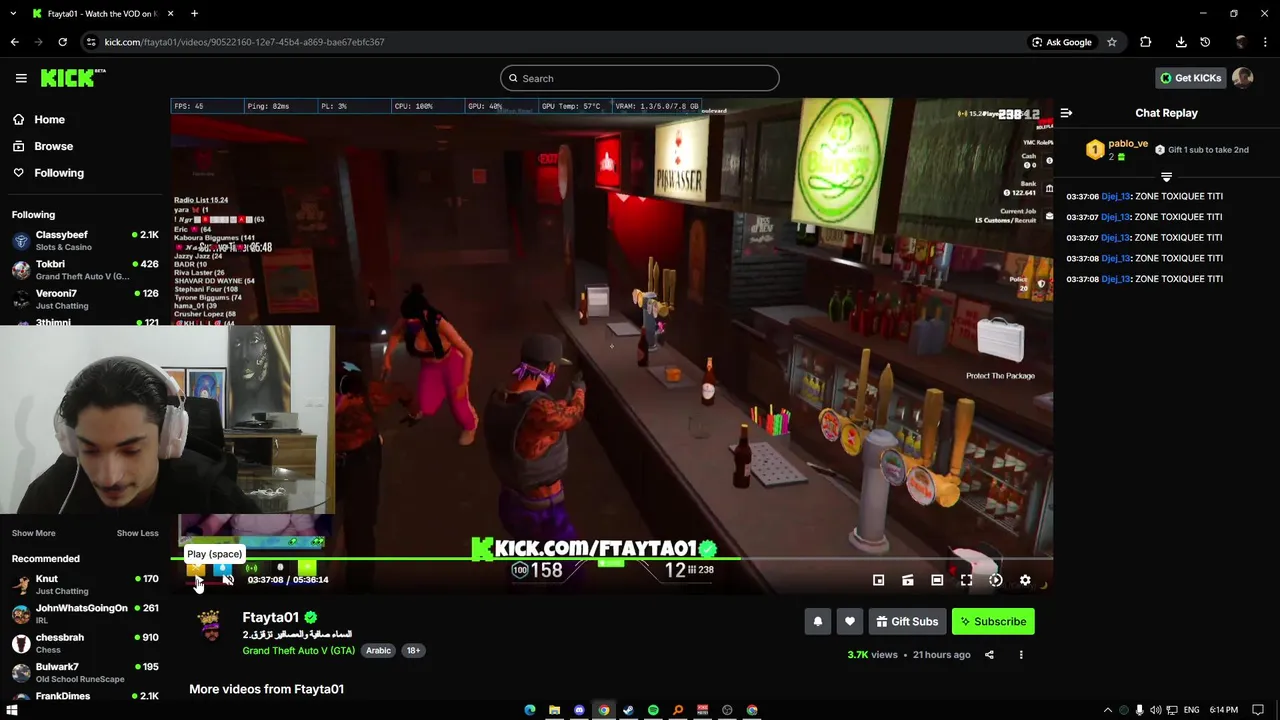Image resolution: width=1280 pixels, height=720 pixels.
Task: Open the user profile avatar menu
Action: coord(1243,78)
